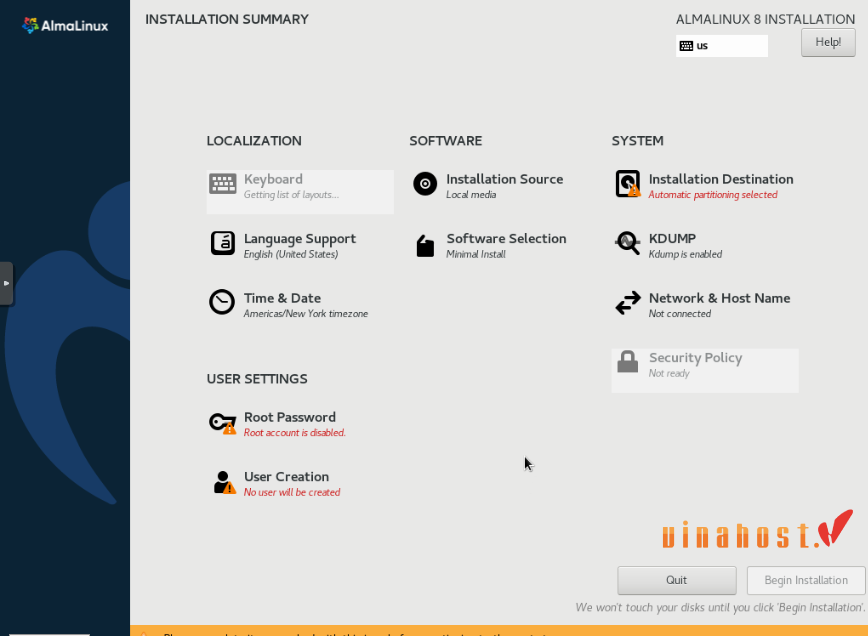
Task: Click the Help! button
Action: click(x=828, y=42)
